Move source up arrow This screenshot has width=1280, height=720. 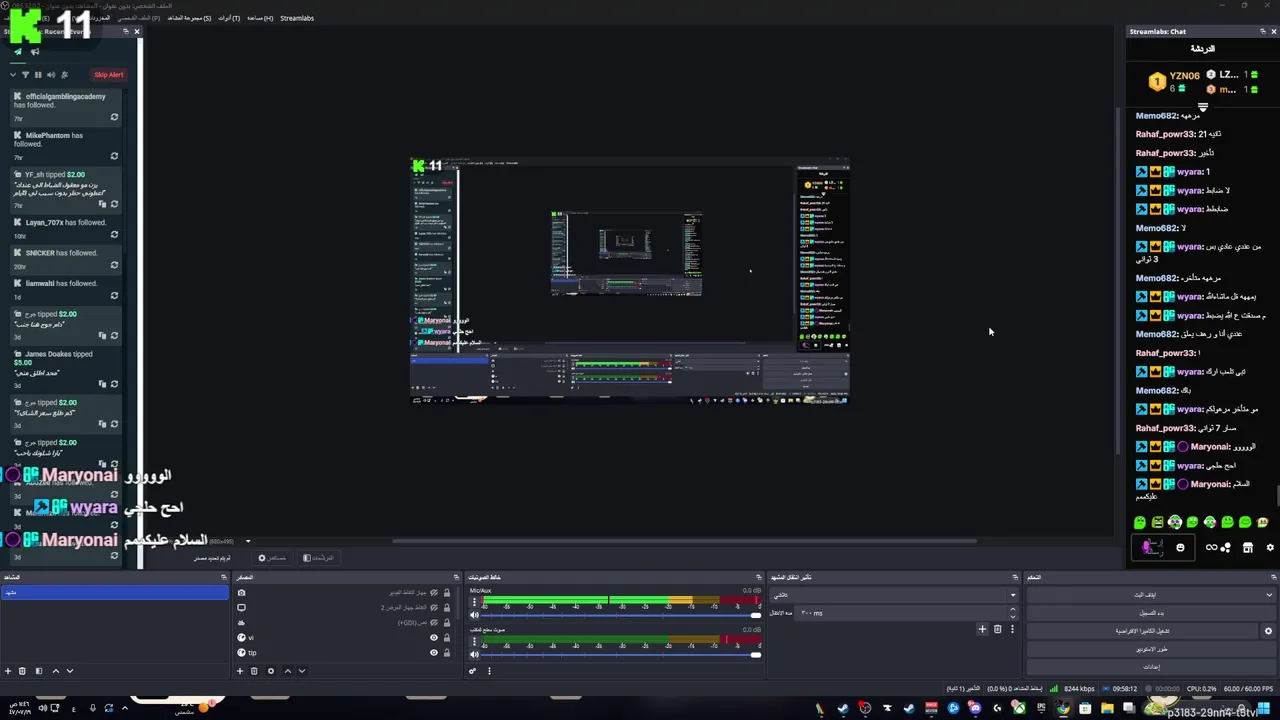click(288, 671)
